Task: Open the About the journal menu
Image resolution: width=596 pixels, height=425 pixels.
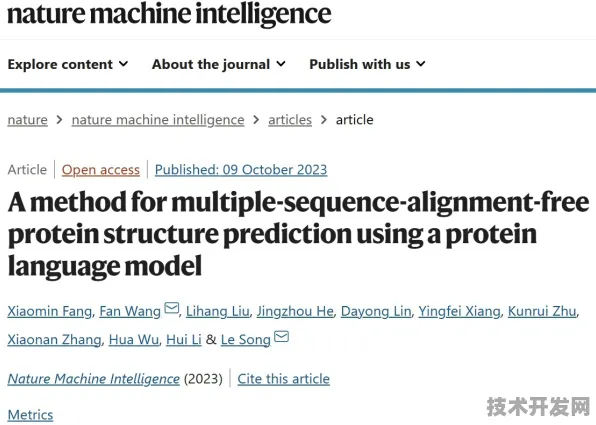Action: click(x=219, y=64)
